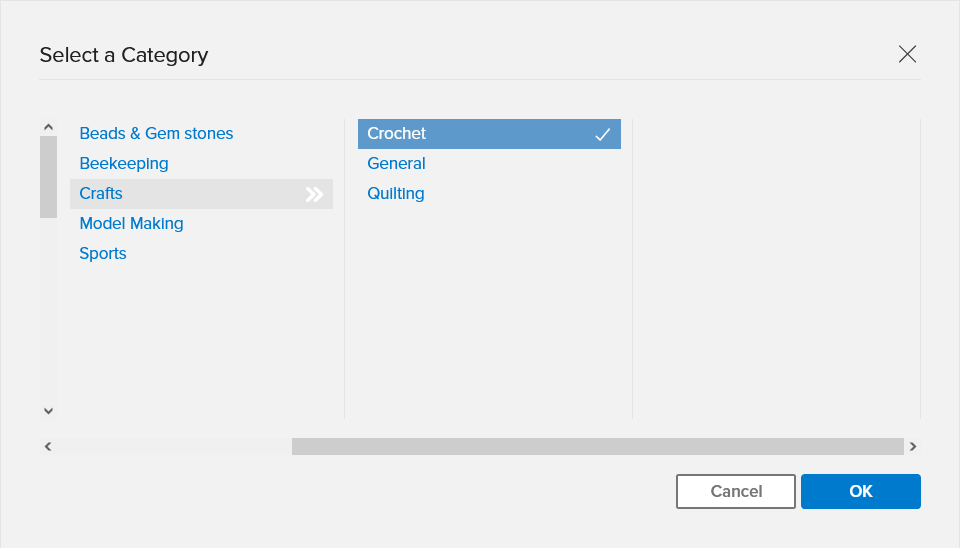Confirm selection with the OK button
This screenshot has width=960, height=548.
coord(861,491)
